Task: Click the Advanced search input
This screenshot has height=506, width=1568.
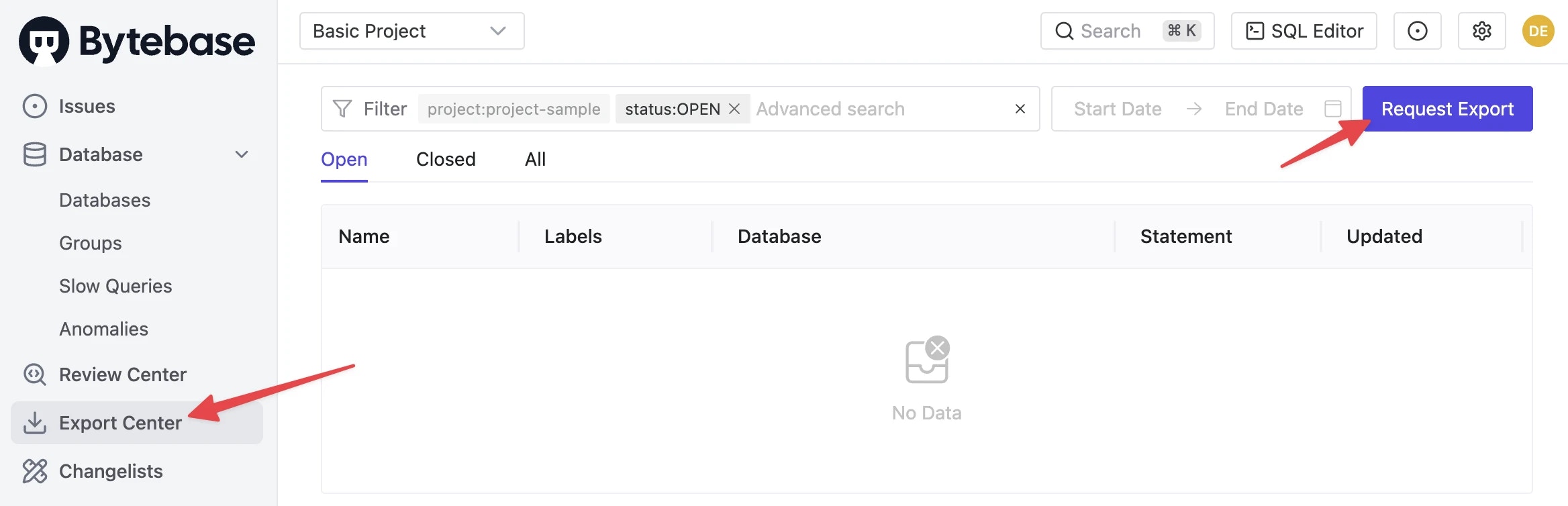Action: coord(879,109)
